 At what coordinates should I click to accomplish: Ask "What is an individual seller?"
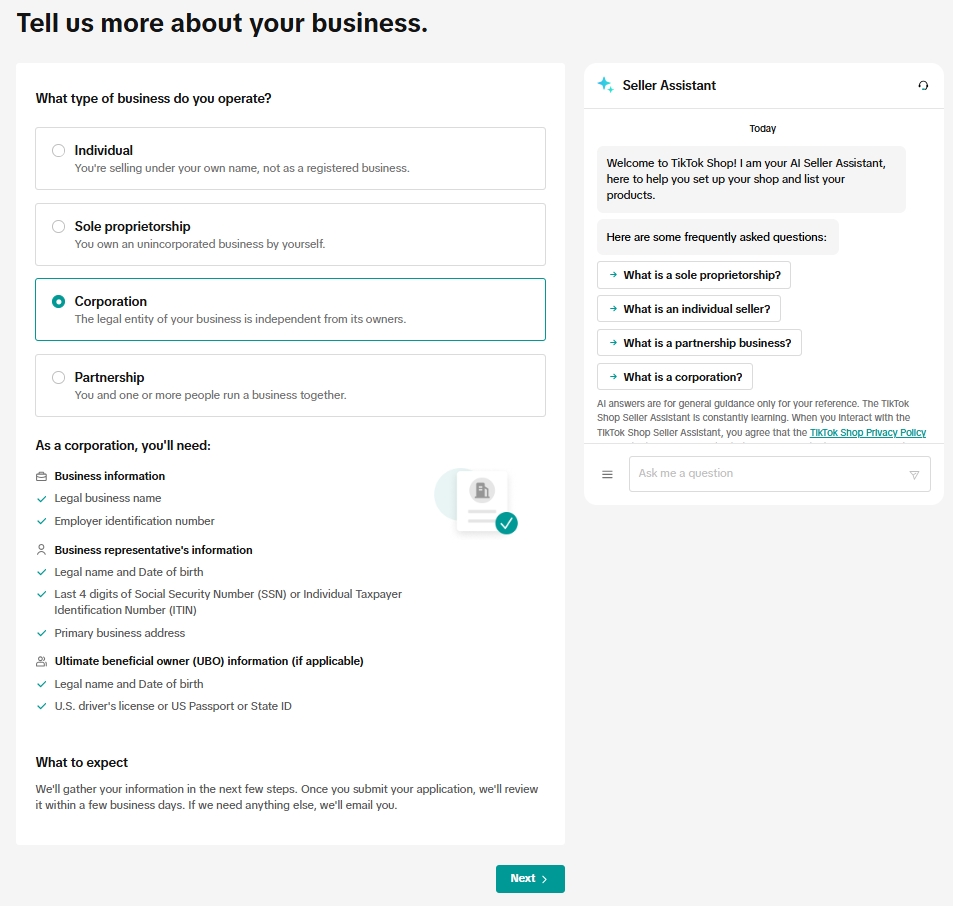[x=688, y=309]
